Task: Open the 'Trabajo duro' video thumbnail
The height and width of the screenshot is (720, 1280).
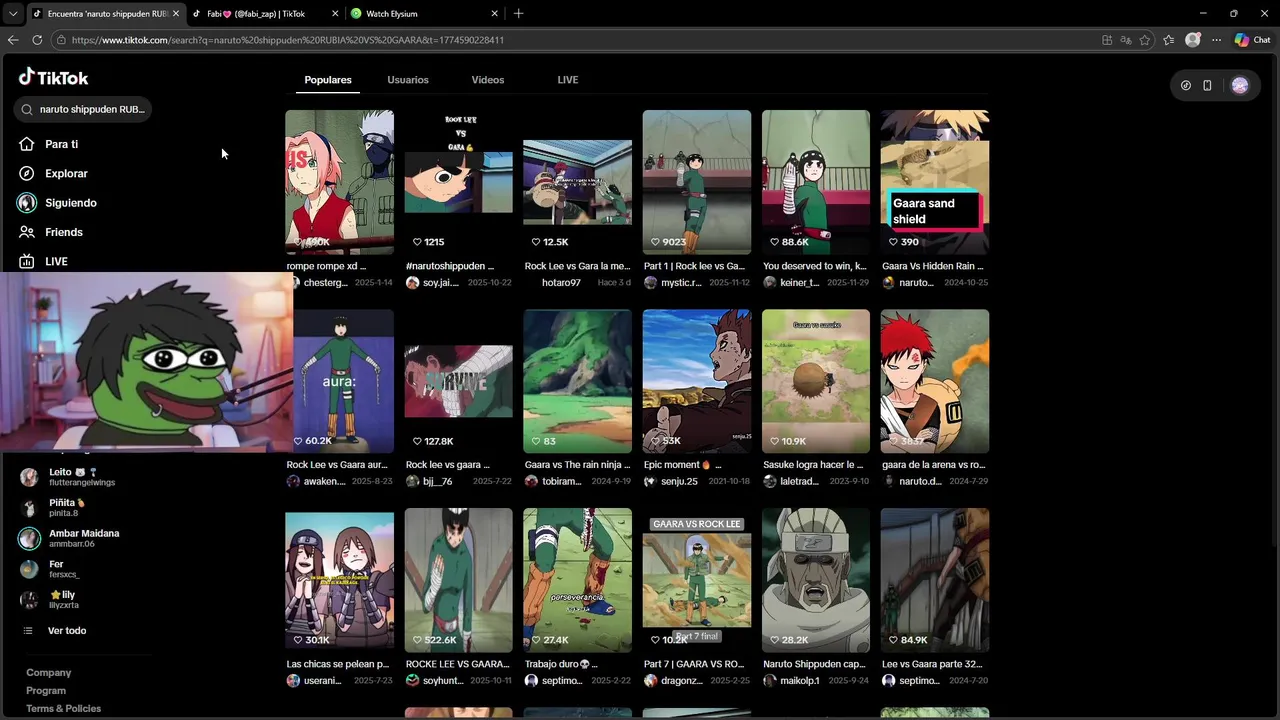Action: [577, 580]
